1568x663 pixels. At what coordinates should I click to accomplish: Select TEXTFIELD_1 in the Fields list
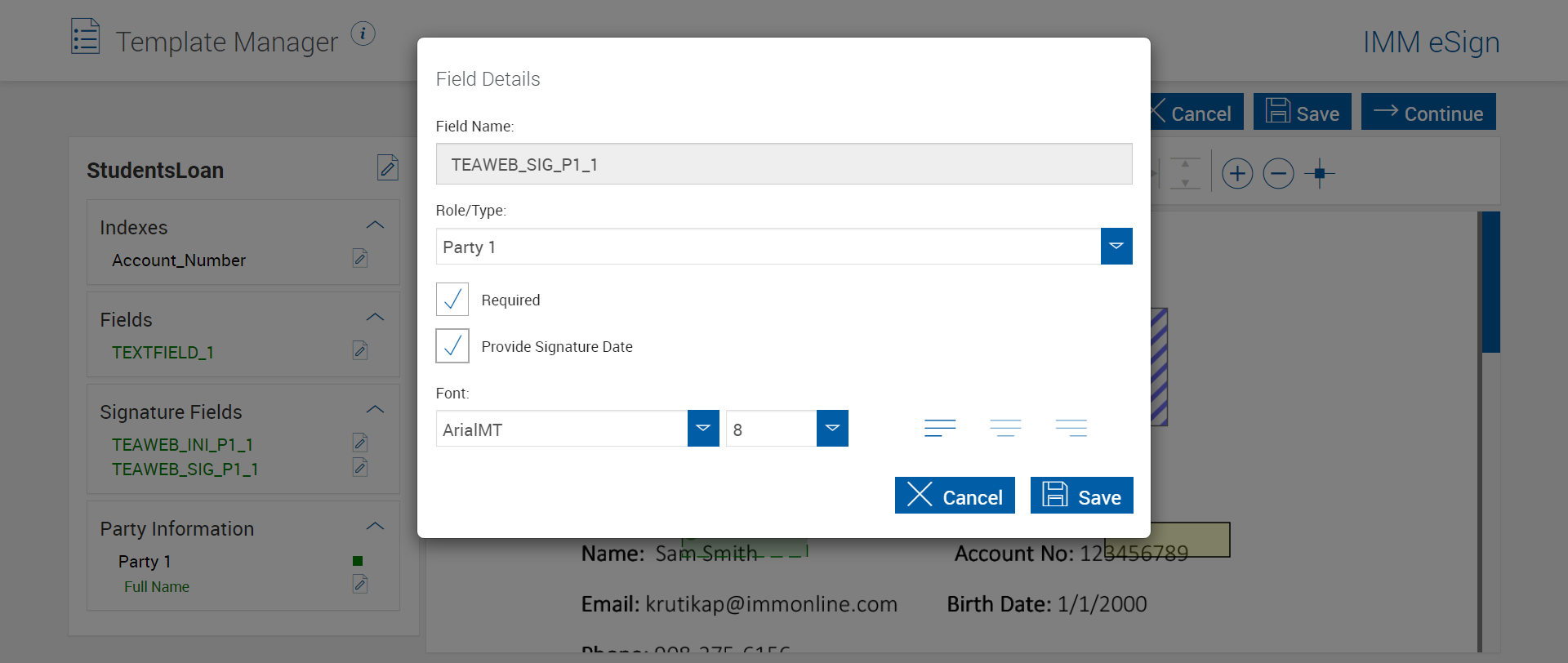coord(163,353)
